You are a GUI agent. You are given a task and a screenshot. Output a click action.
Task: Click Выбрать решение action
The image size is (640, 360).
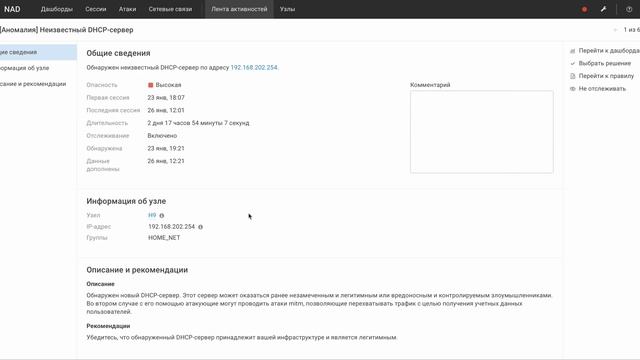(604, 63)
